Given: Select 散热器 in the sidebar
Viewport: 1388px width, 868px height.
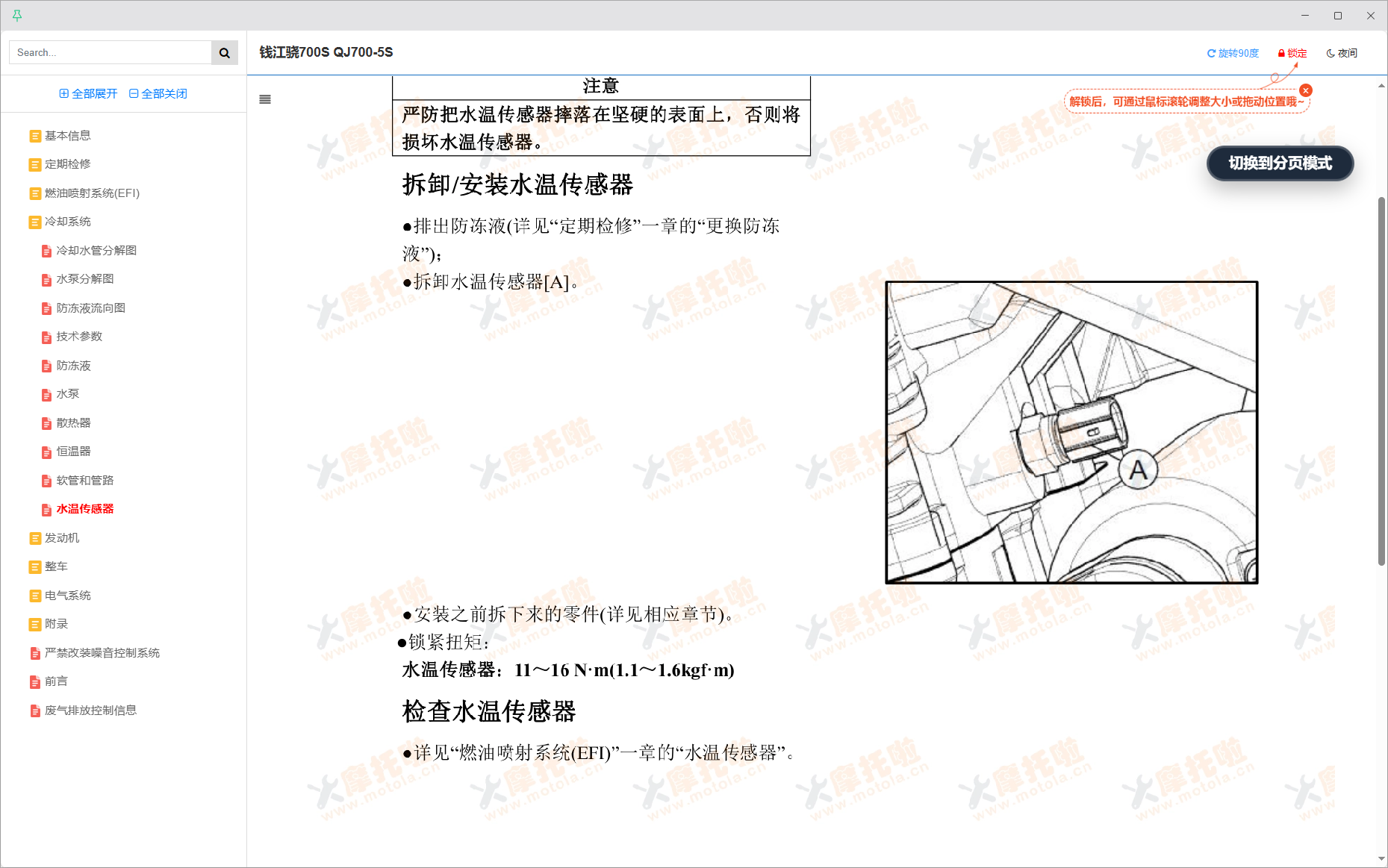Looking at the screenshot, I should pos(72,422).
